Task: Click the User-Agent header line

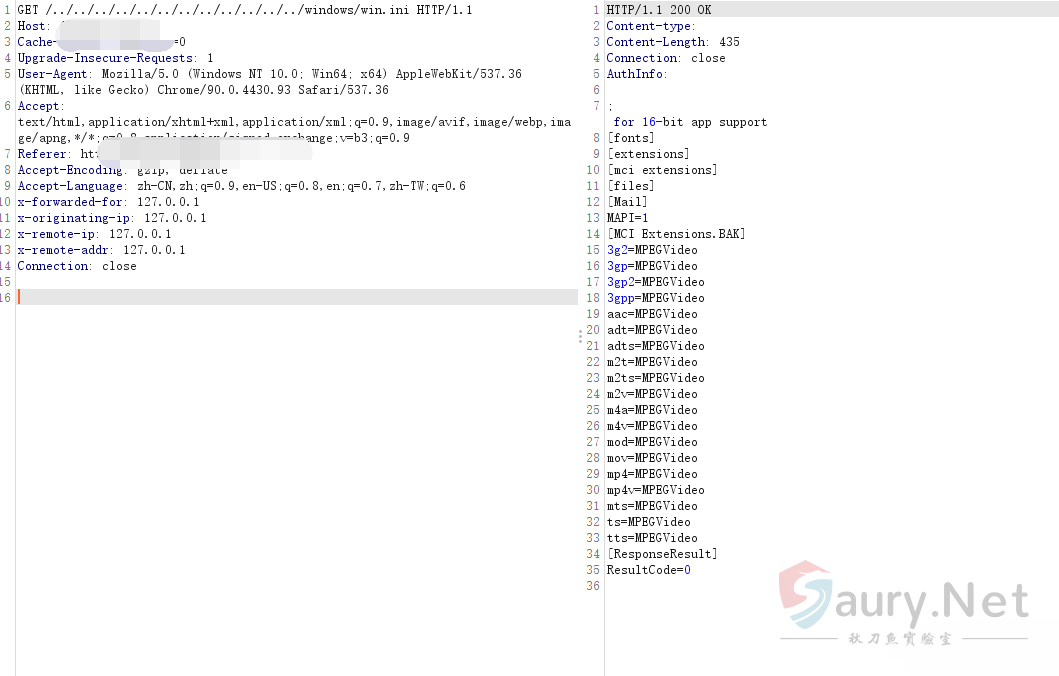Action: [x=269, y=74]
